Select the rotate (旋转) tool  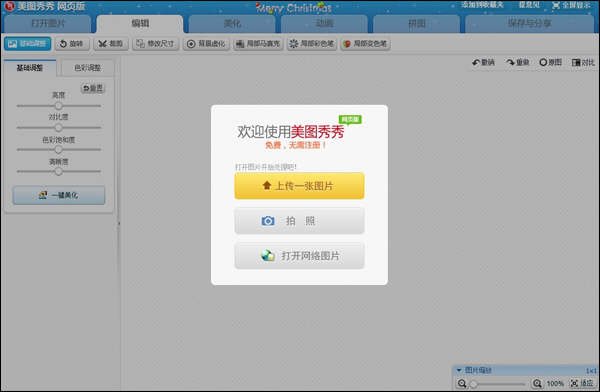[72, 44]
